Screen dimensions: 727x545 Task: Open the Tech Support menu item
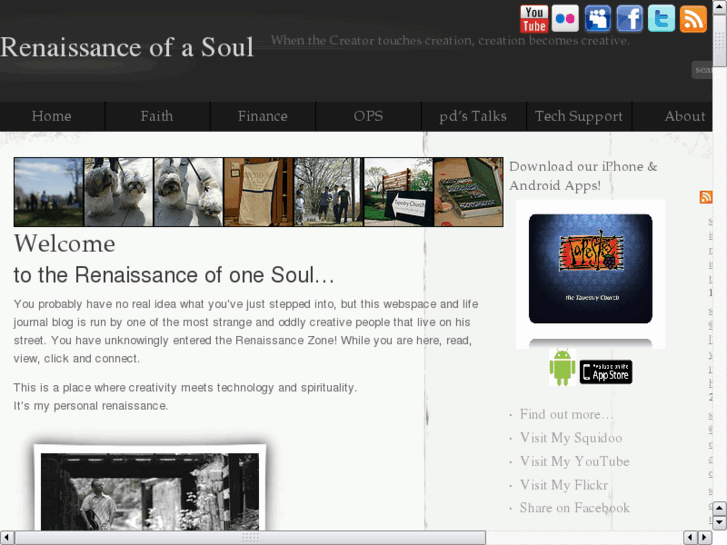(x=579, y=116)
